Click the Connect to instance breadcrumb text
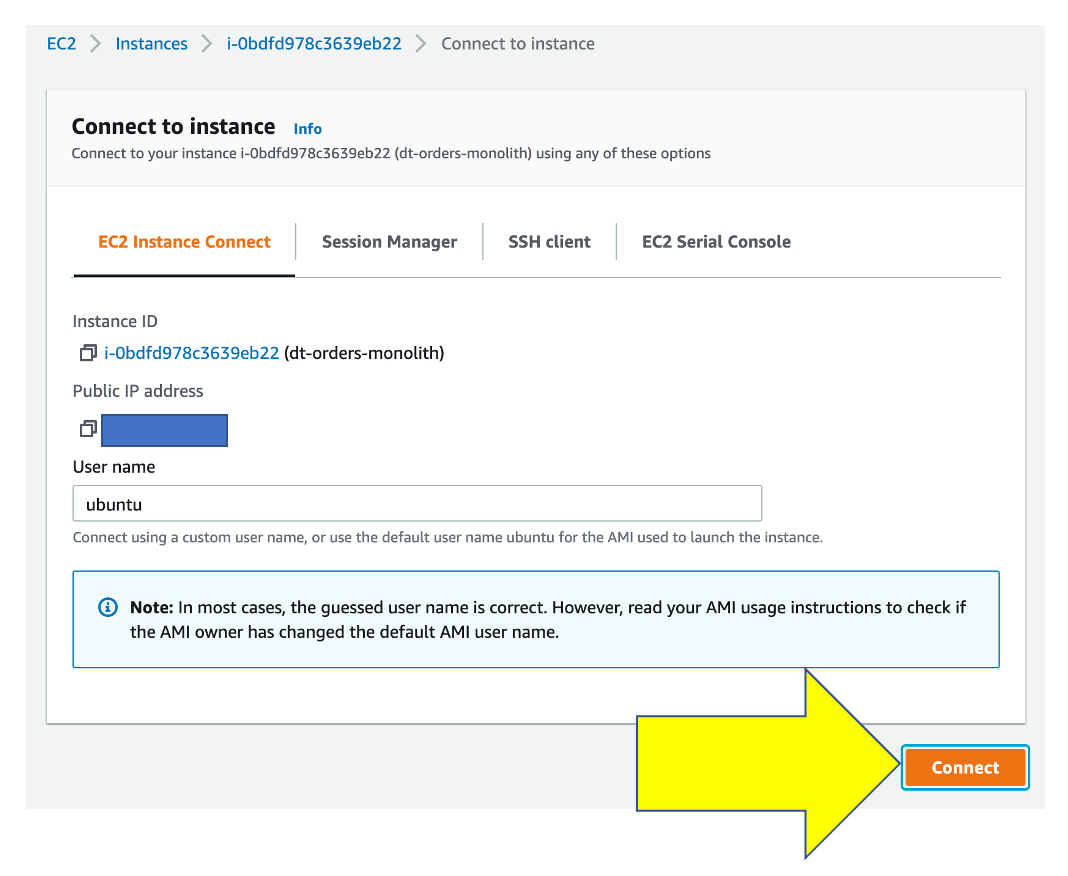Viewport: 1068px width, 876px height. [x=518, y=44]
